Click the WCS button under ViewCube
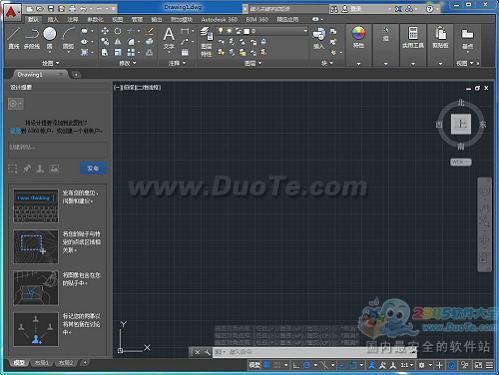Screen dimensions: 499x375 [461, 162]
